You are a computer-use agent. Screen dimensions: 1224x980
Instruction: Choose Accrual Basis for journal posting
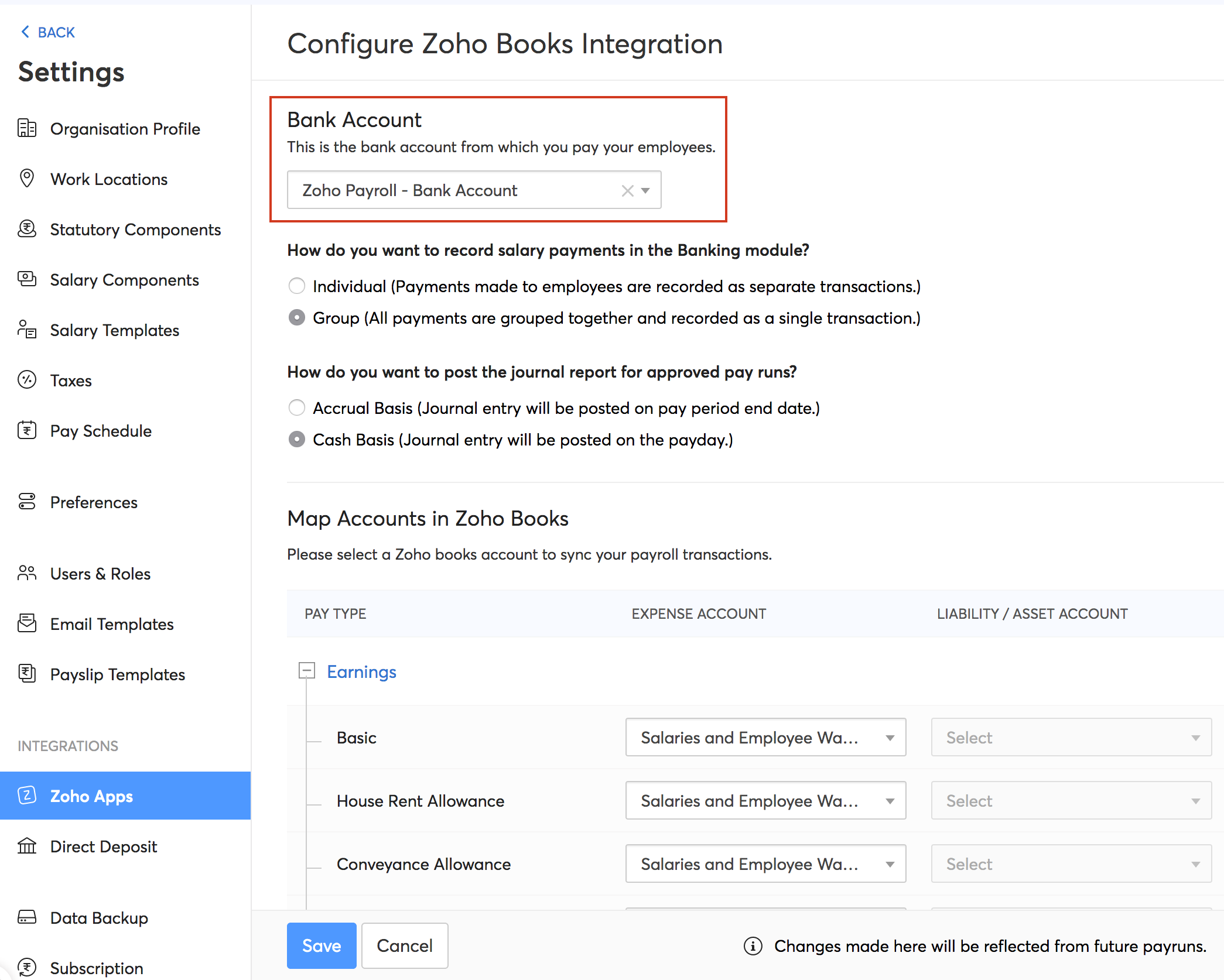tap(297, 408)
